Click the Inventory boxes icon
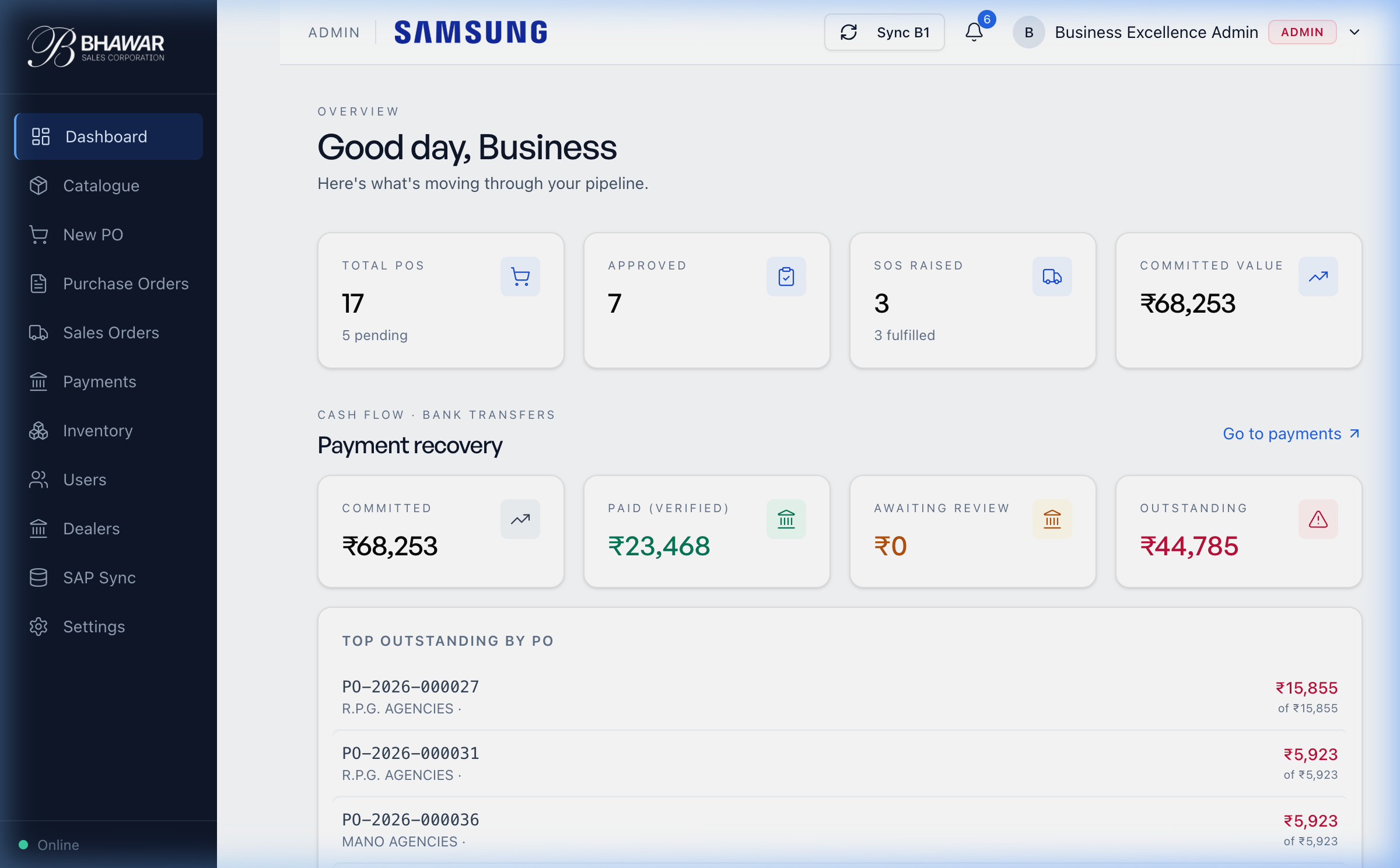 coord(38,430)
